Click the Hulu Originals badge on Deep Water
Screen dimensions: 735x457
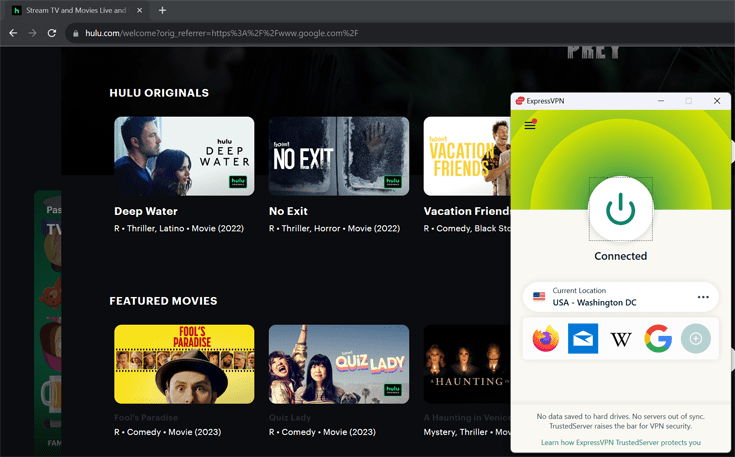coord(238,181)
